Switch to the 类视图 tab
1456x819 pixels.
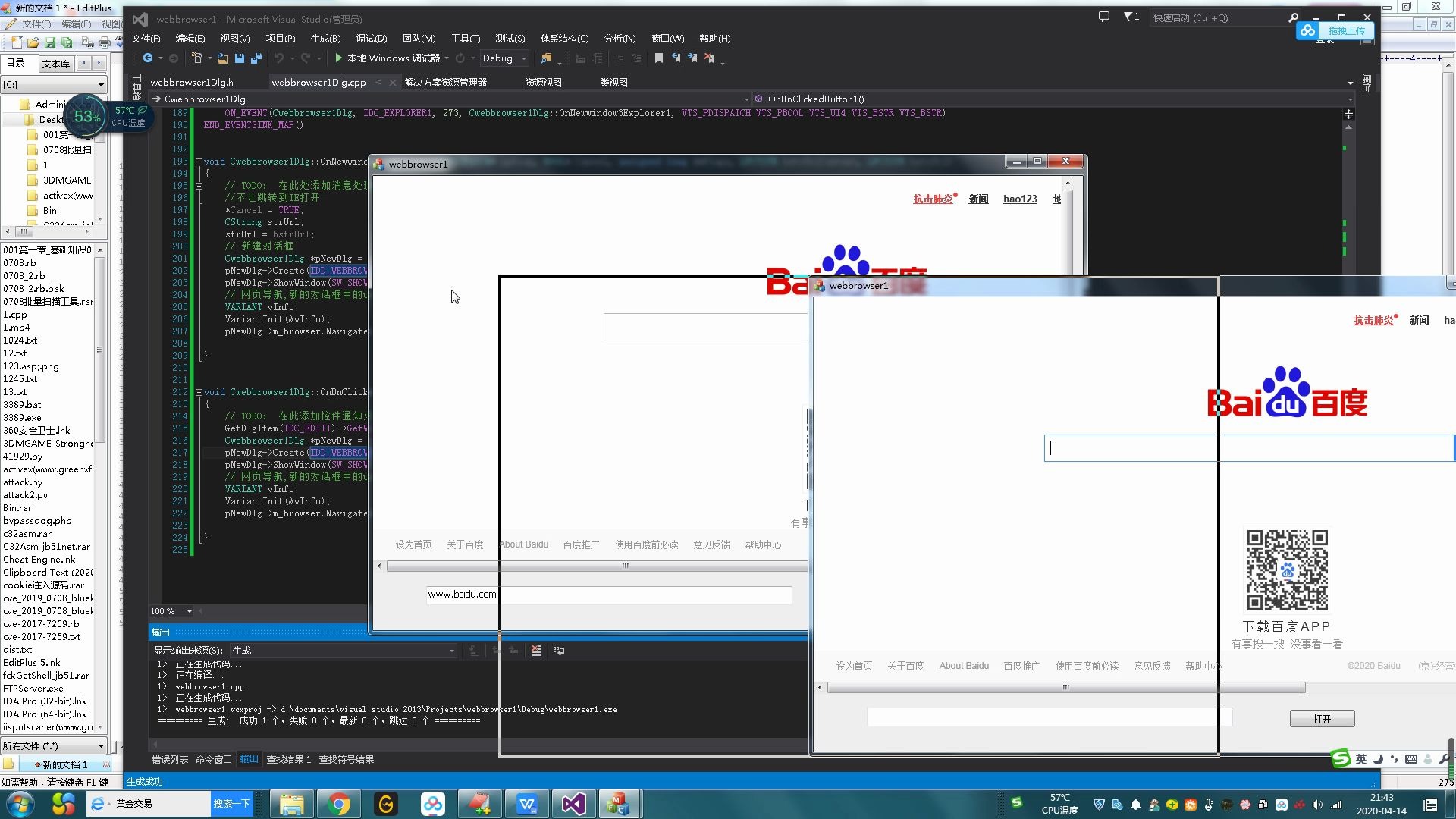pos(613,82)
